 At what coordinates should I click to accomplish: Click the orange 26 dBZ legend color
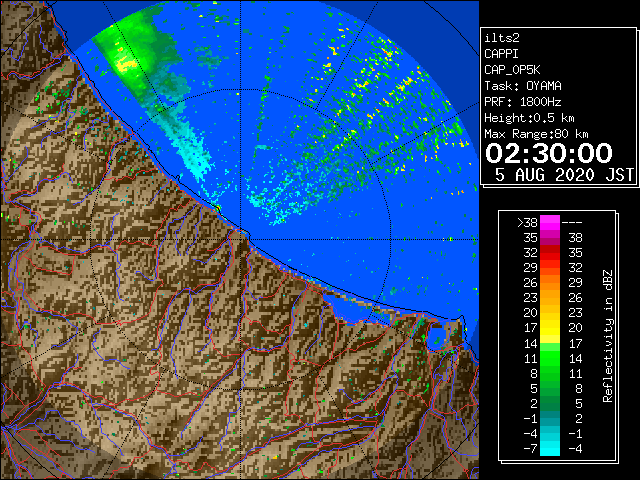(x=549, y=282)
